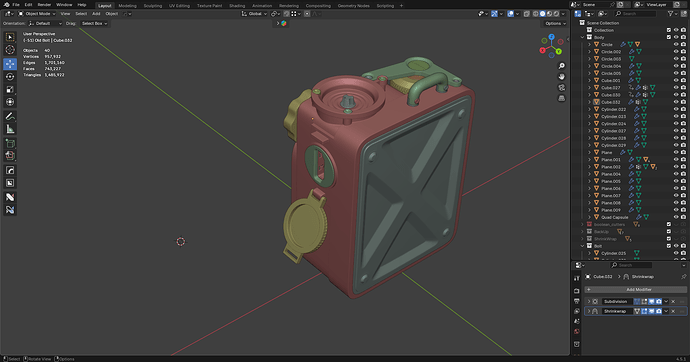Expand the Plane.002 tree row
Image resolution: width=690 pixels, height=362 pixels.
tap(590, 167)
